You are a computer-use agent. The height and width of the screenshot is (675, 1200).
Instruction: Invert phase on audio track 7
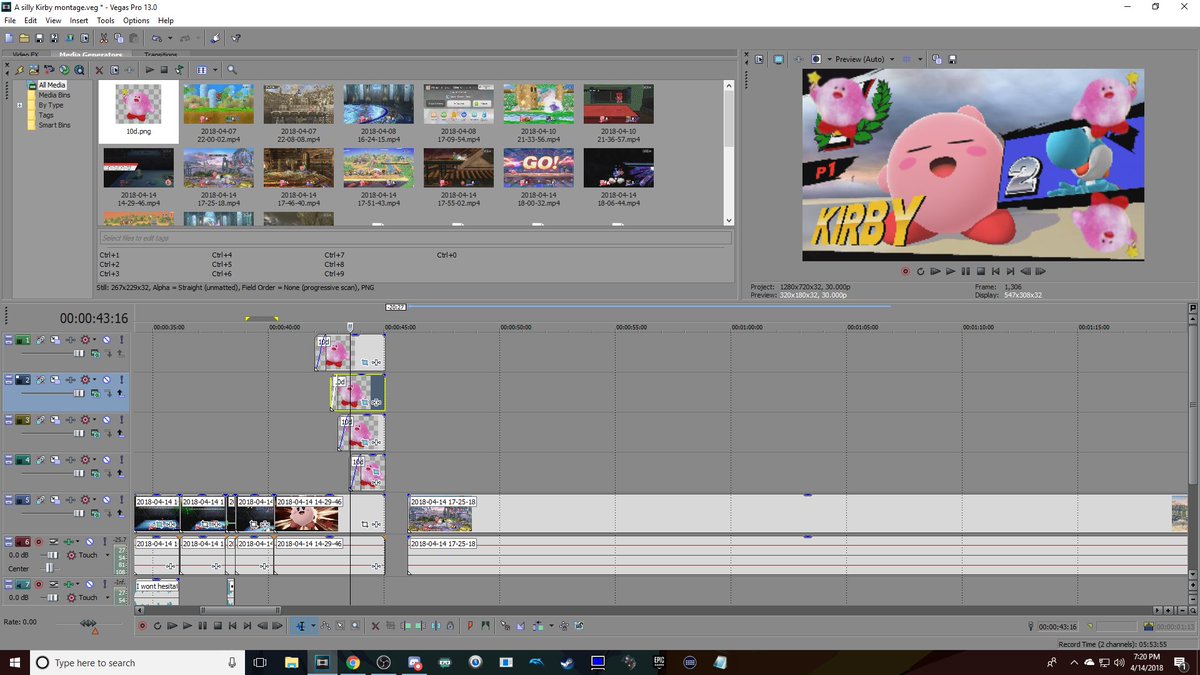[54, 584]
